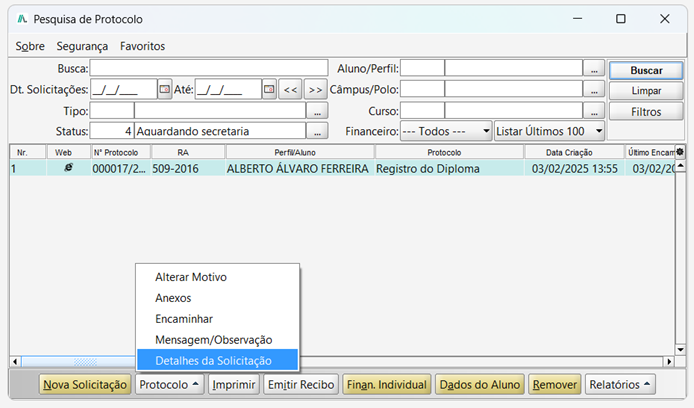Click the Aguardando secretaria status field

220,131
